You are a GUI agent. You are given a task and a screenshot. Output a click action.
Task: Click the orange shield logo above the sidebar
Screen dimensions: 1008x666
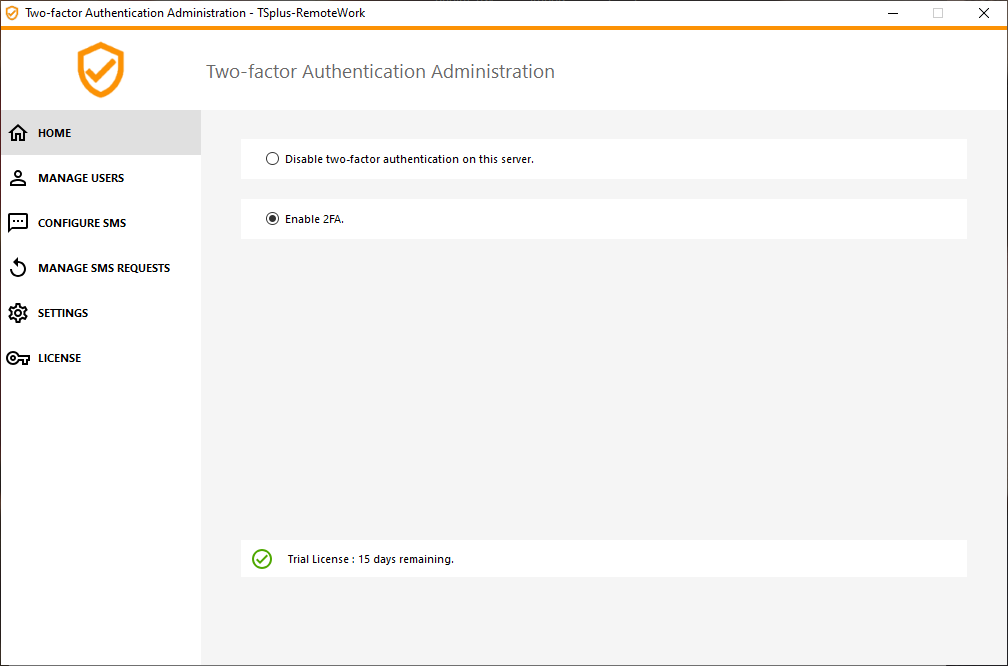pos(100,70)
